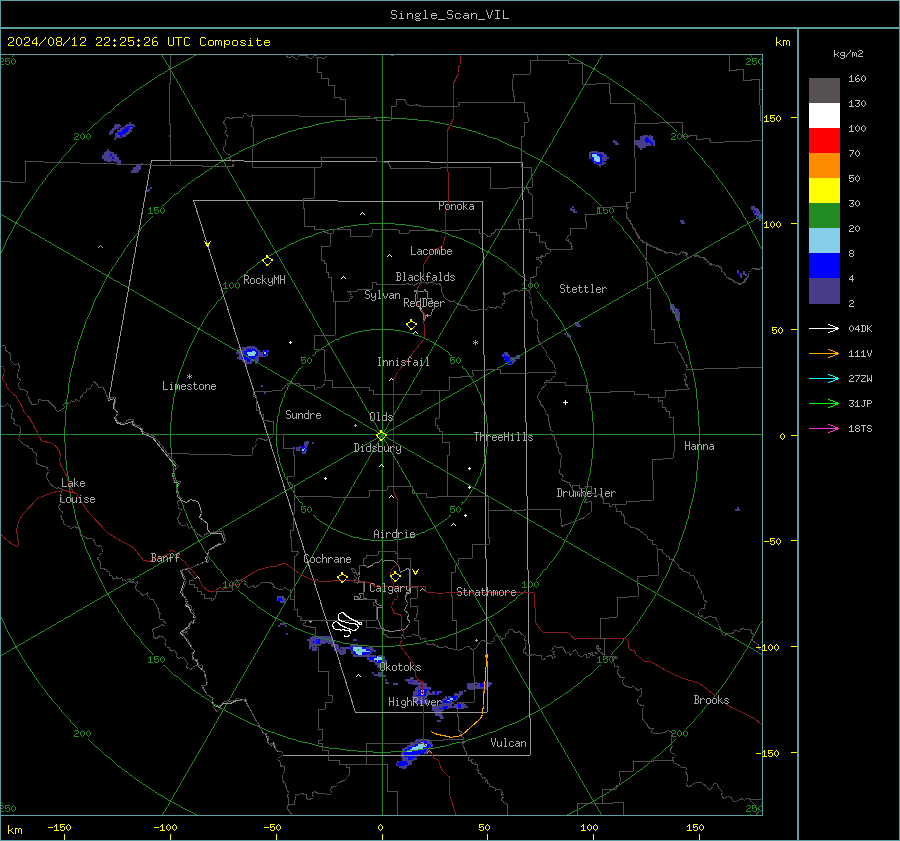Click the VIL echo west of Innisfail
The height and width of the screenshot is (841, 900).
pyautogui.click(x=251, y=354)
